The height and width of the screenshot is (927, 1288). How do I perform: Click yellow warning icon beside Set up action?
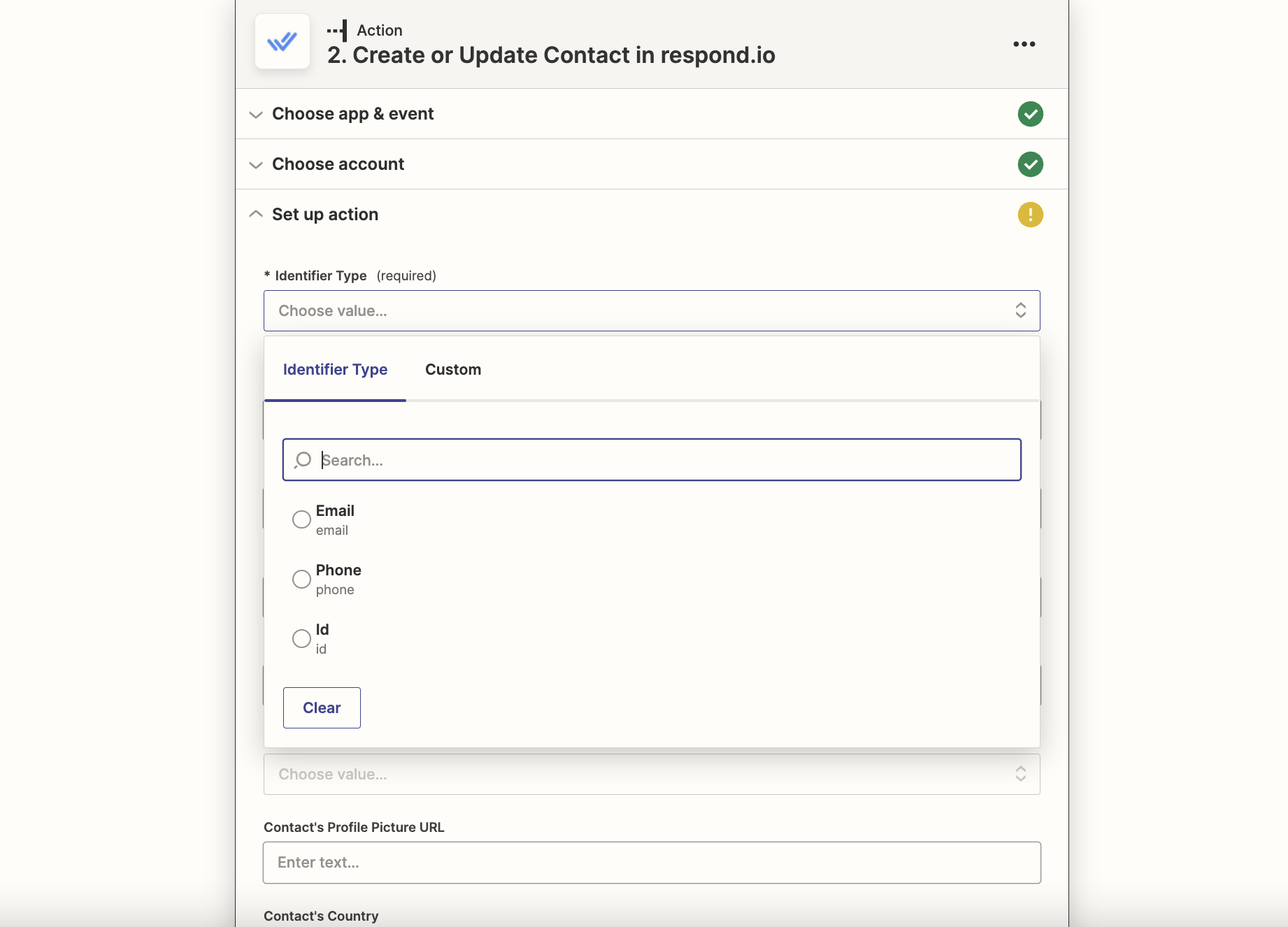[x=1030, y=215]
